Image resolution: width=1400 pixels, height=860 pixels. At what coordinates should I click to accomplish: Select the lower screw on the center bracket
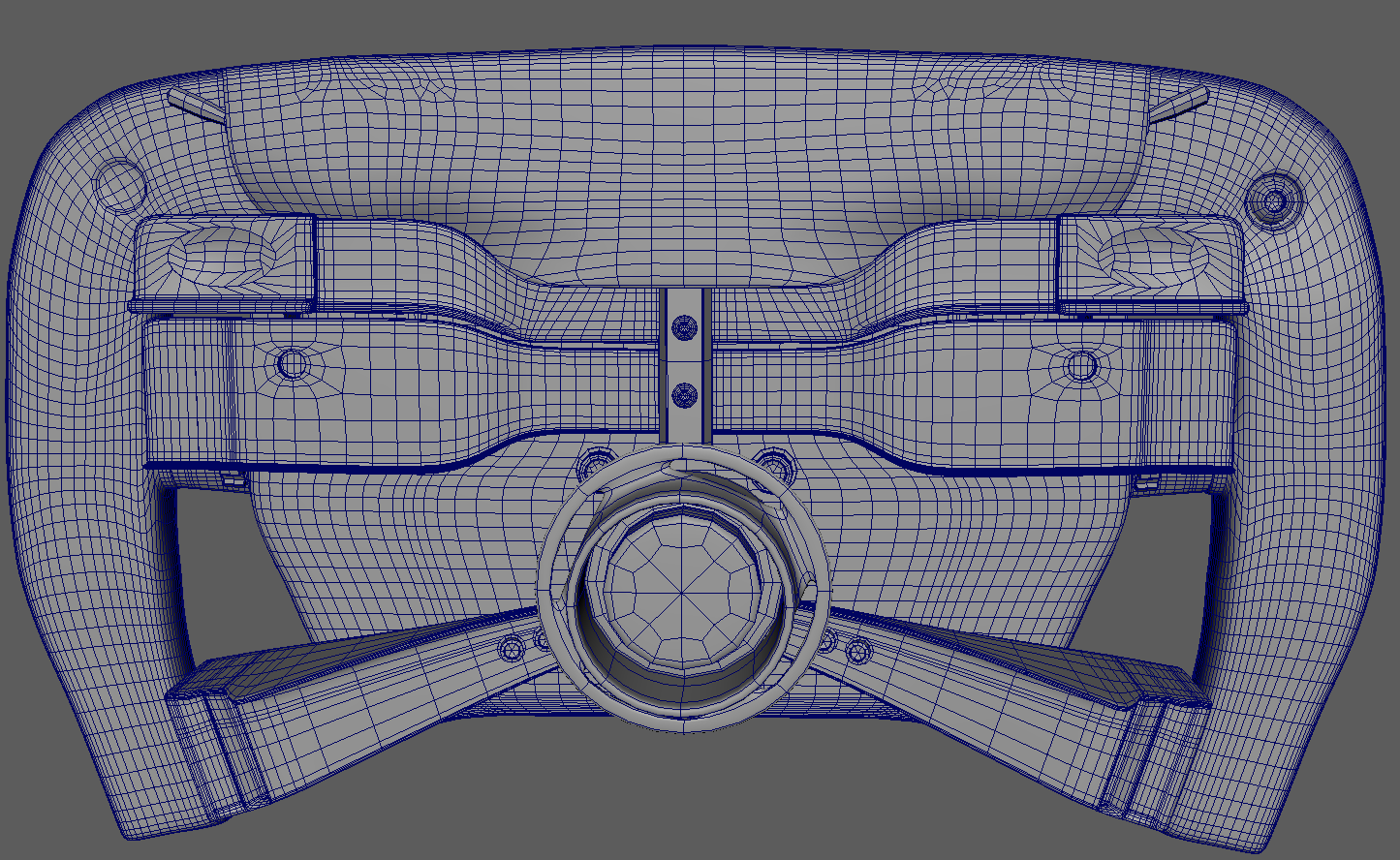click(685, 395)
